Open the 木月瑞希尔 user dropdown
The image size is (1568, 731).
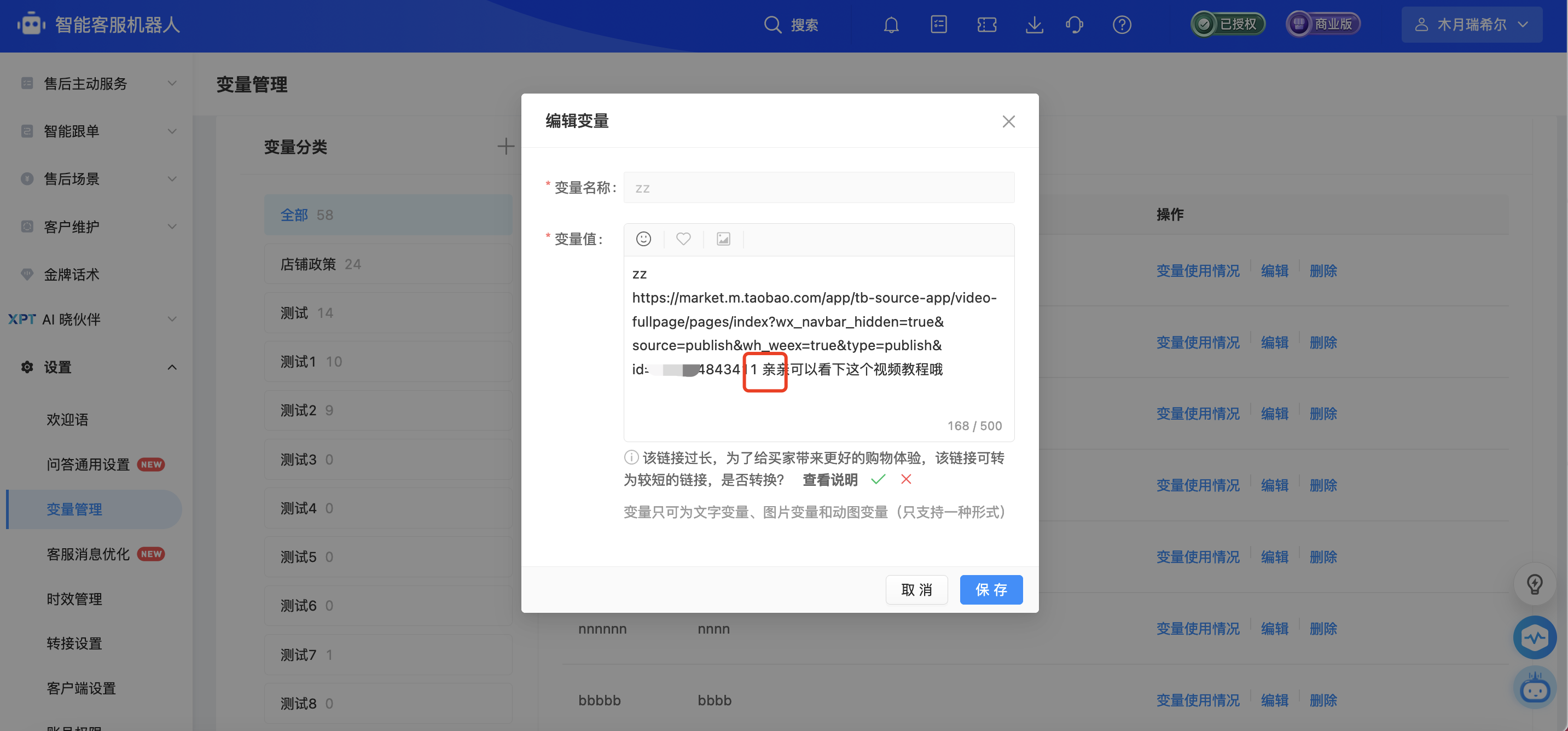(x=1471, y=24)
